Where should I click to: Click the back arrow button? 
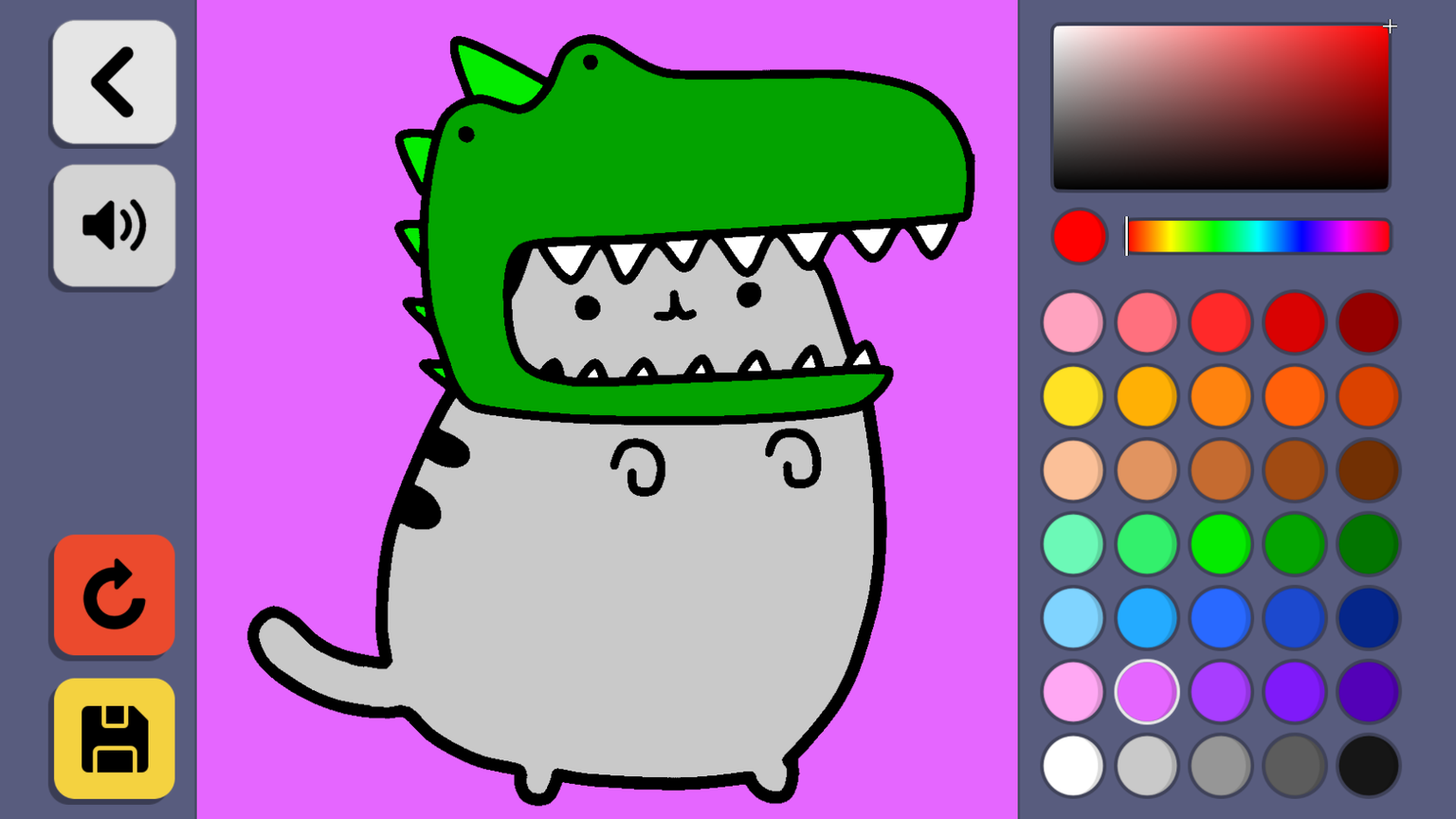(x=114, y=82)
